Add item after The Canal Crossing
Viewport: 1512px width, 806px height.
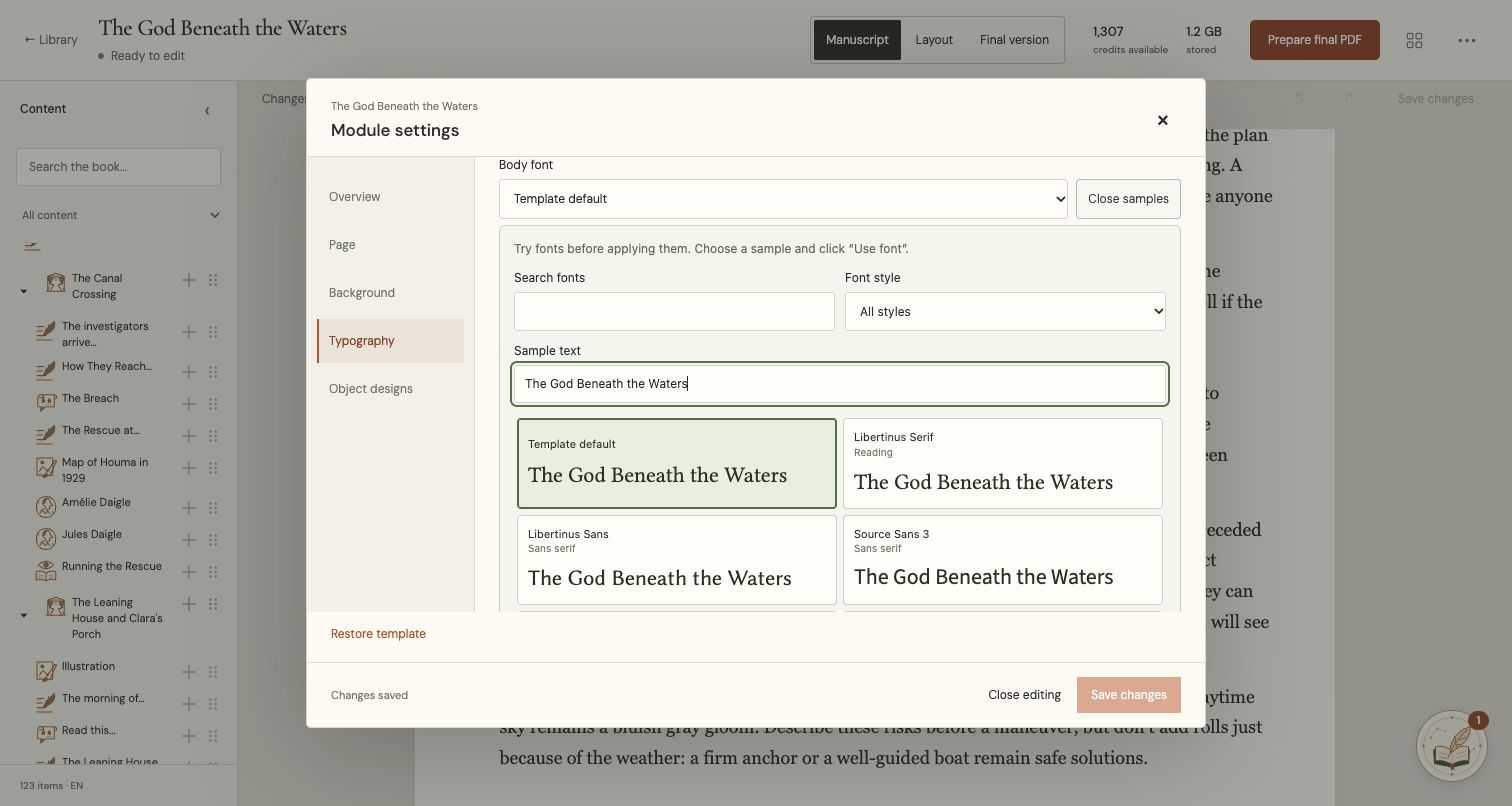point(188,281)
